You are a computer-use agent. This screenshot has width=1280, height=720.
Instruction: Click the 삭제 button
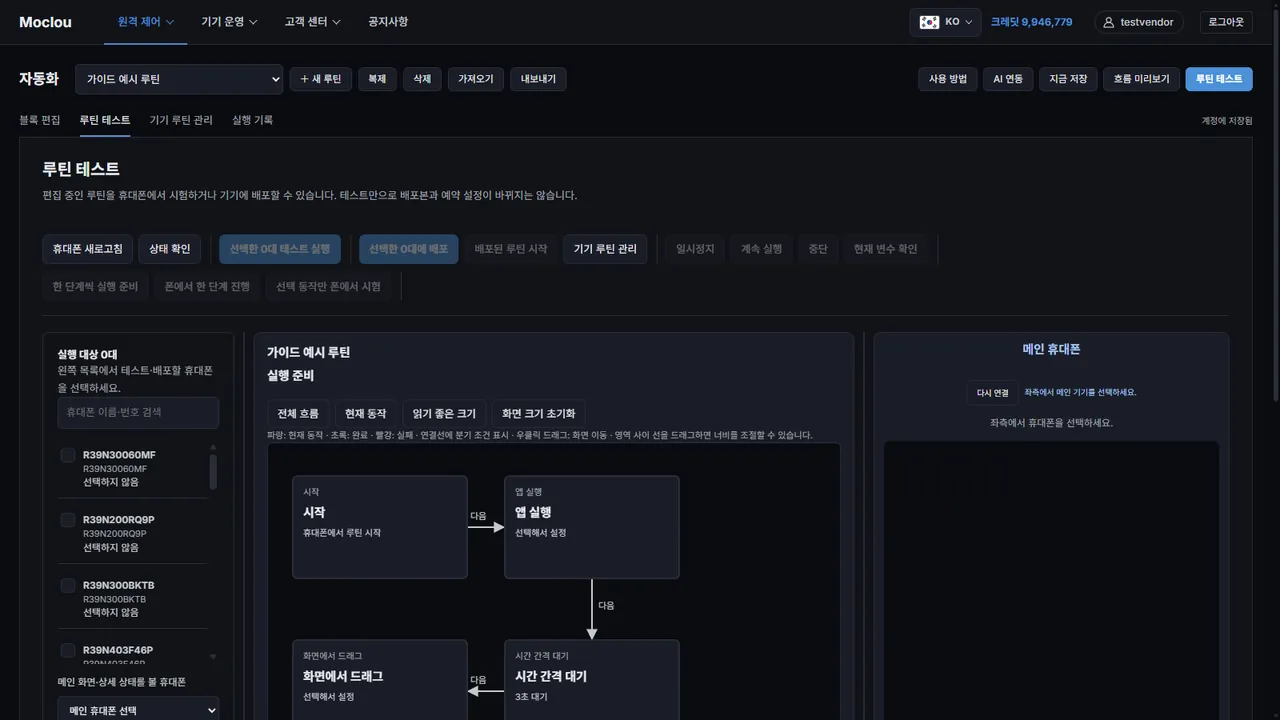422,79
